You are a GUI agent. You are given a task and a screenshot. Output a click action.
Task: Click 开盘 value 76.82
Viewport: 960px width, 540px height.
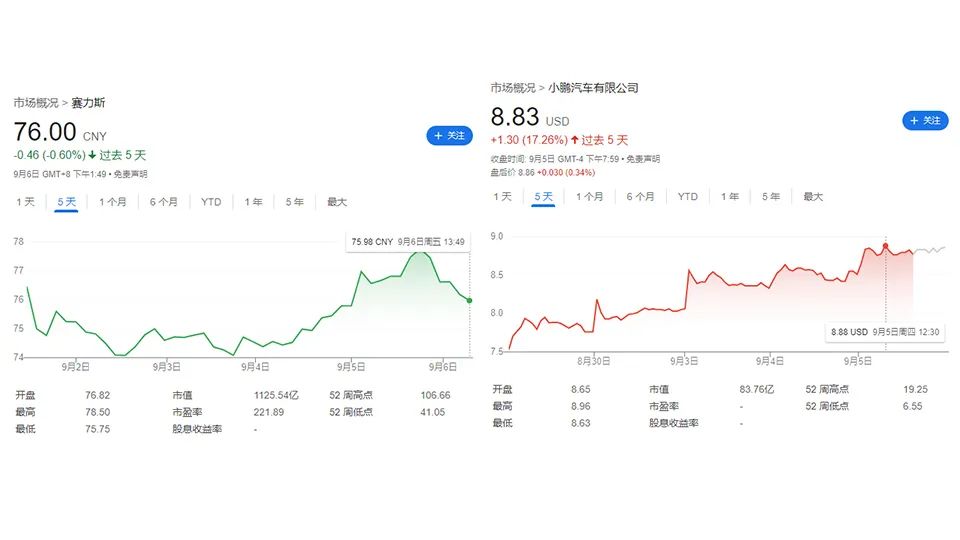pos(97,396)
